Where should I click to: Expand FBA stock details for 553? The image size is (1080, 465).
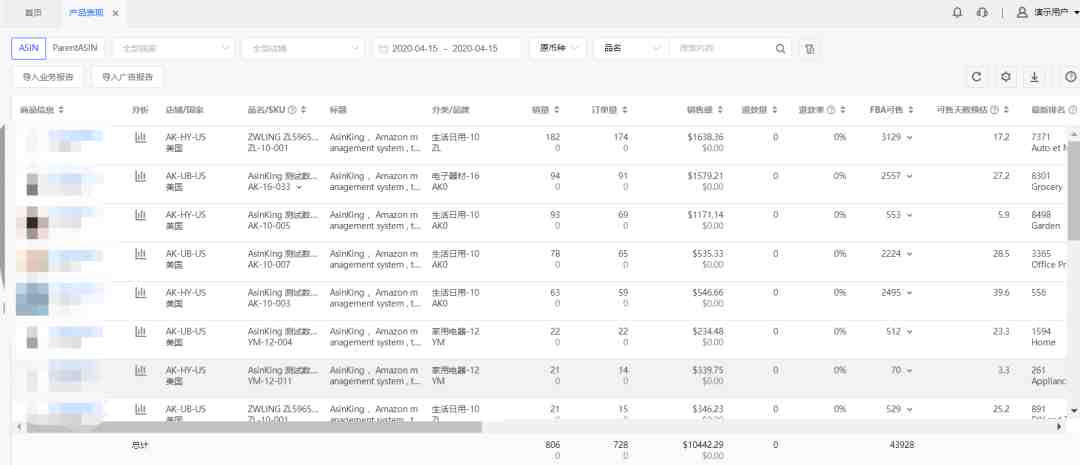pyautogui.click(x=910, y=216)
